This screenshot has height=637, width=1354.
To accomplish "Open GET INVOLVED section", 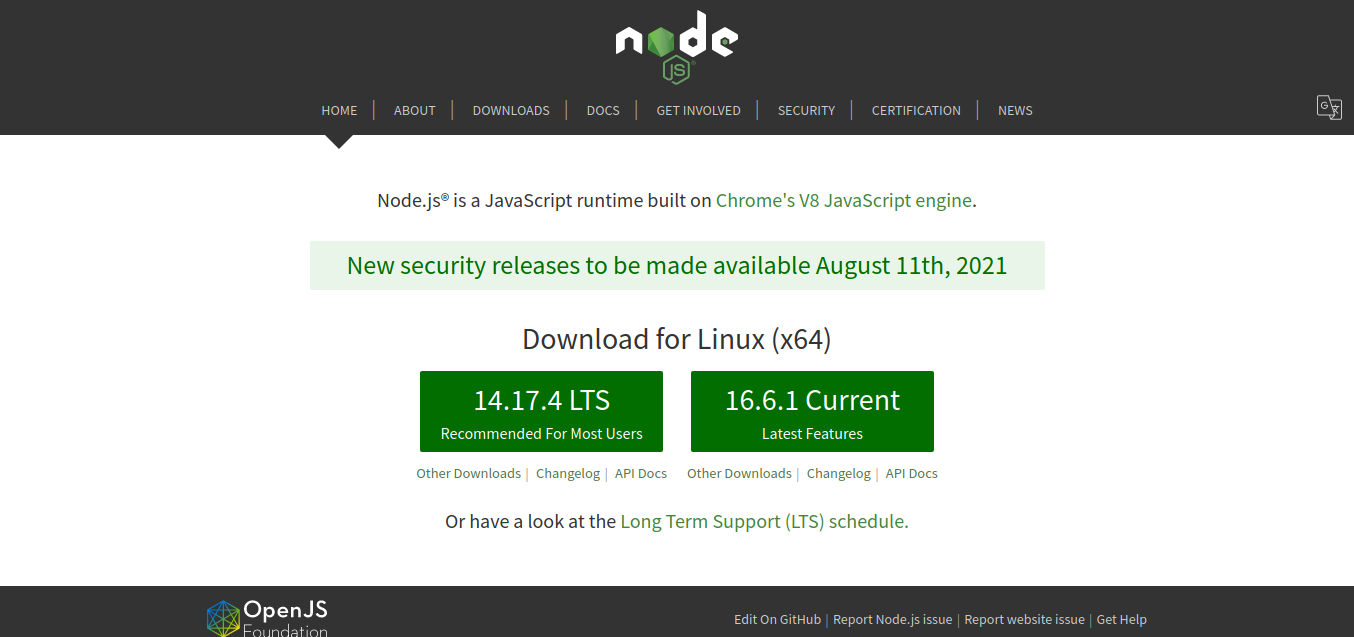I will (x=698, y=110).
